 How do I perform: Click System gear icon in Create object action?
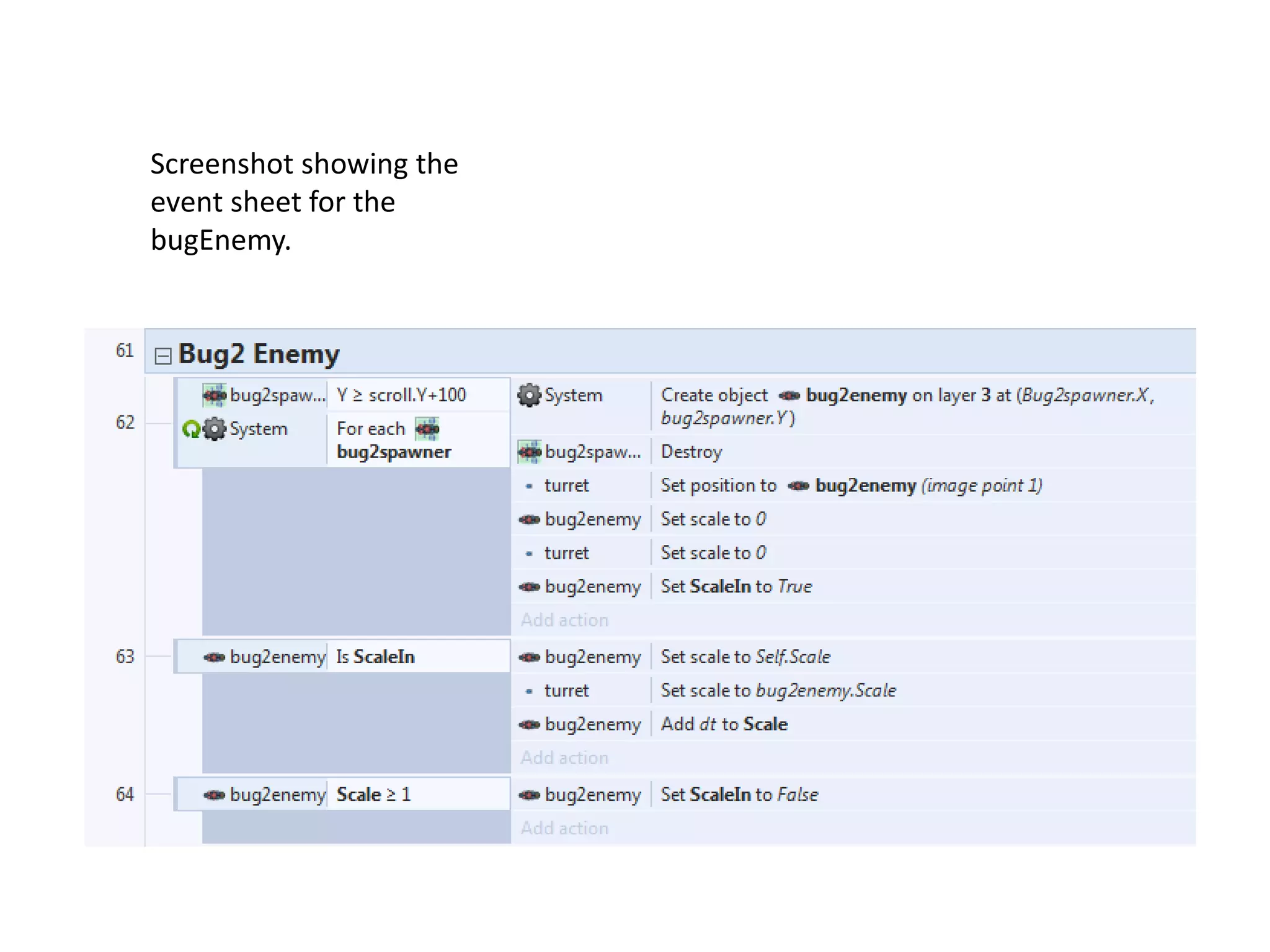tap(530, 395)
